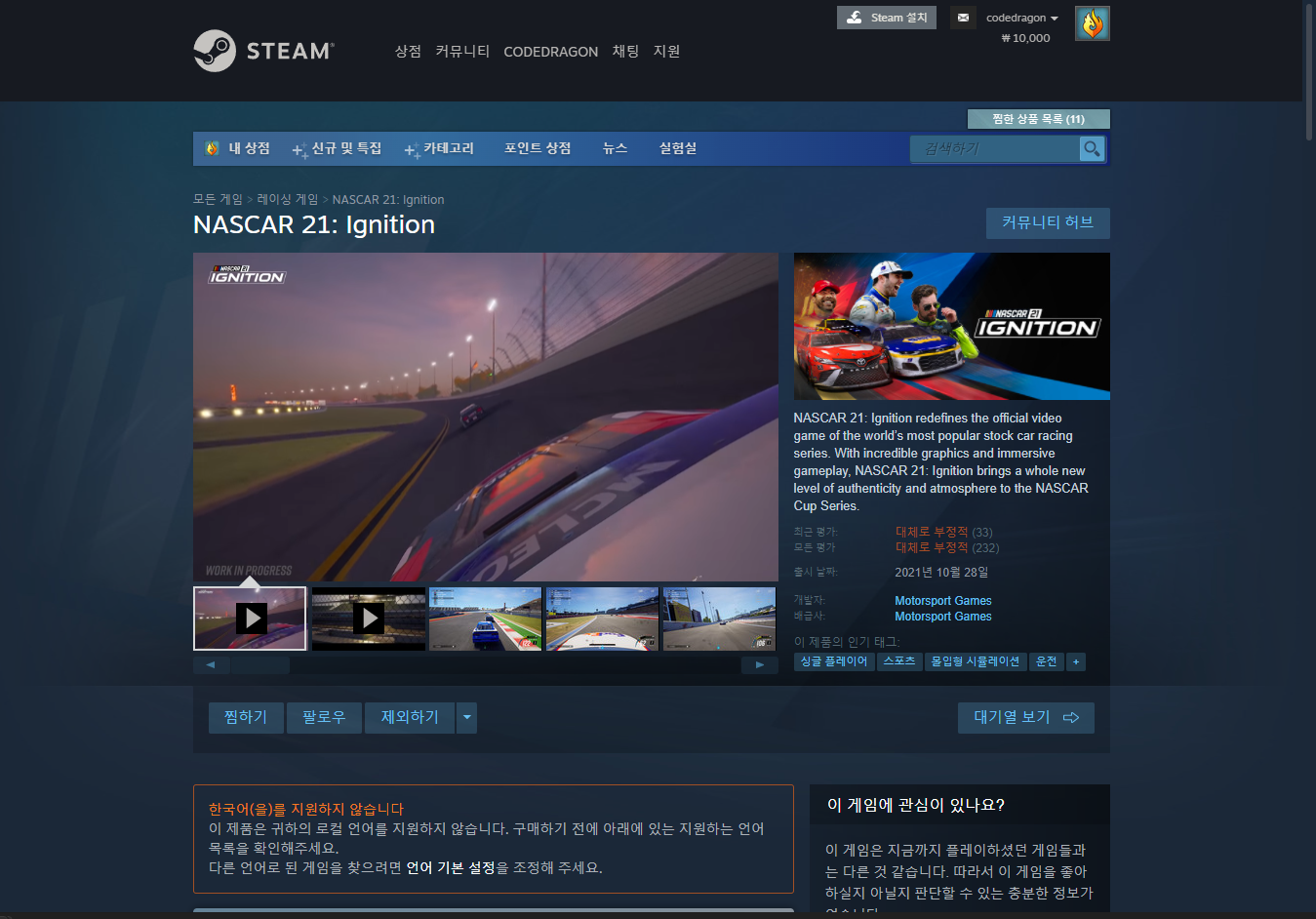
Task: Open the 뉴스 store tab
Action: point(615,148)
